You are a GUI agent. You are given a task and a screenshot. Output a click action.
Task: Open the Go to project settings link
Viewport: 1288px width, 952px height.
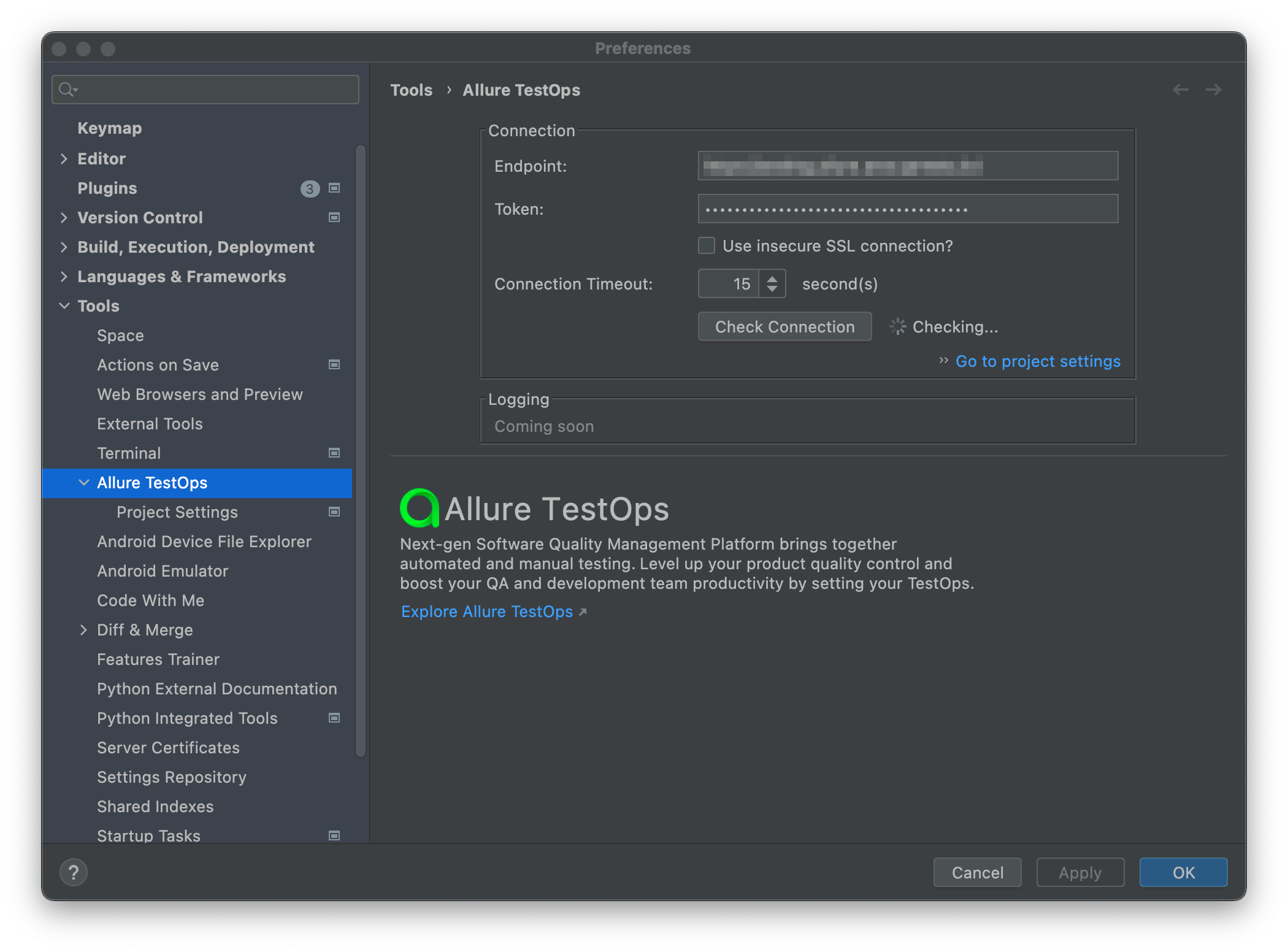click(x=1038, y=361)
